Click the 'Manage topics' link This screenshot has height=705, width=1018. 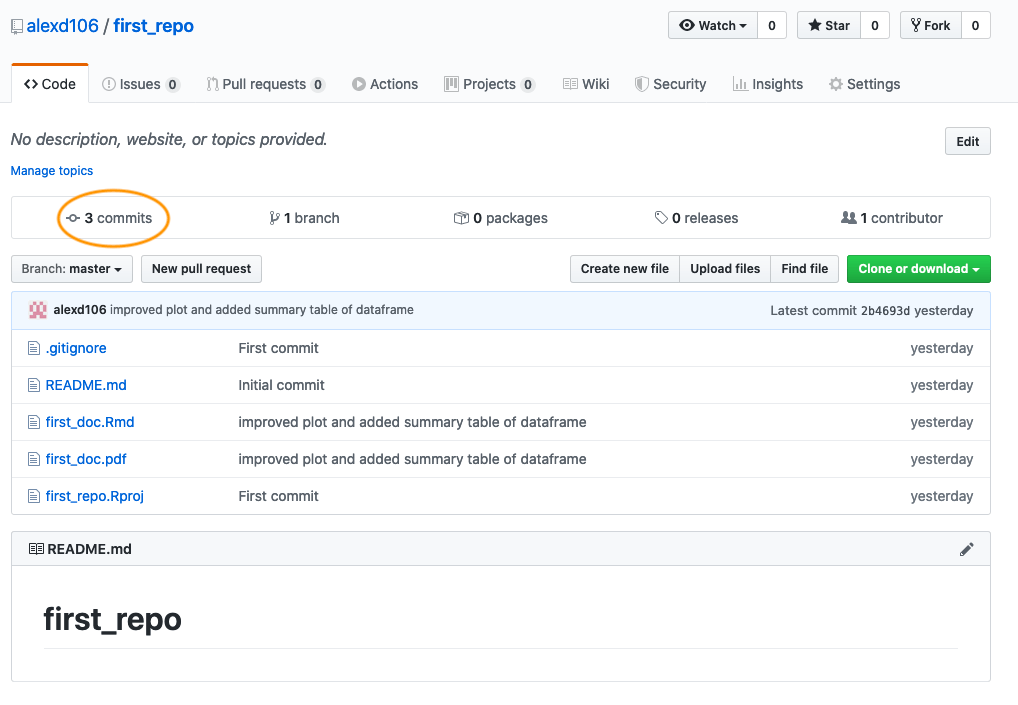point(51,171)
